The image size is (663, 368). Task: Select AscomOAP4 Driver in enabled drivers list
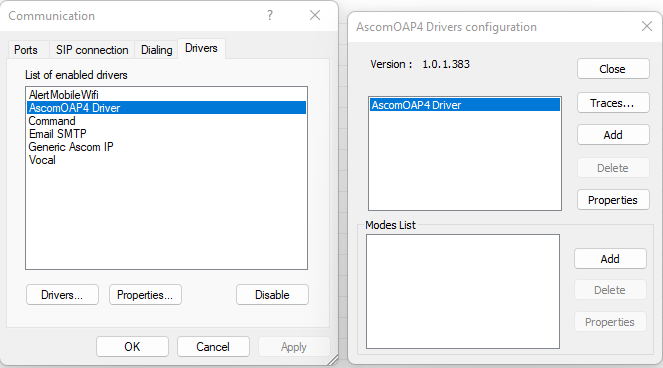click(166, 108)
